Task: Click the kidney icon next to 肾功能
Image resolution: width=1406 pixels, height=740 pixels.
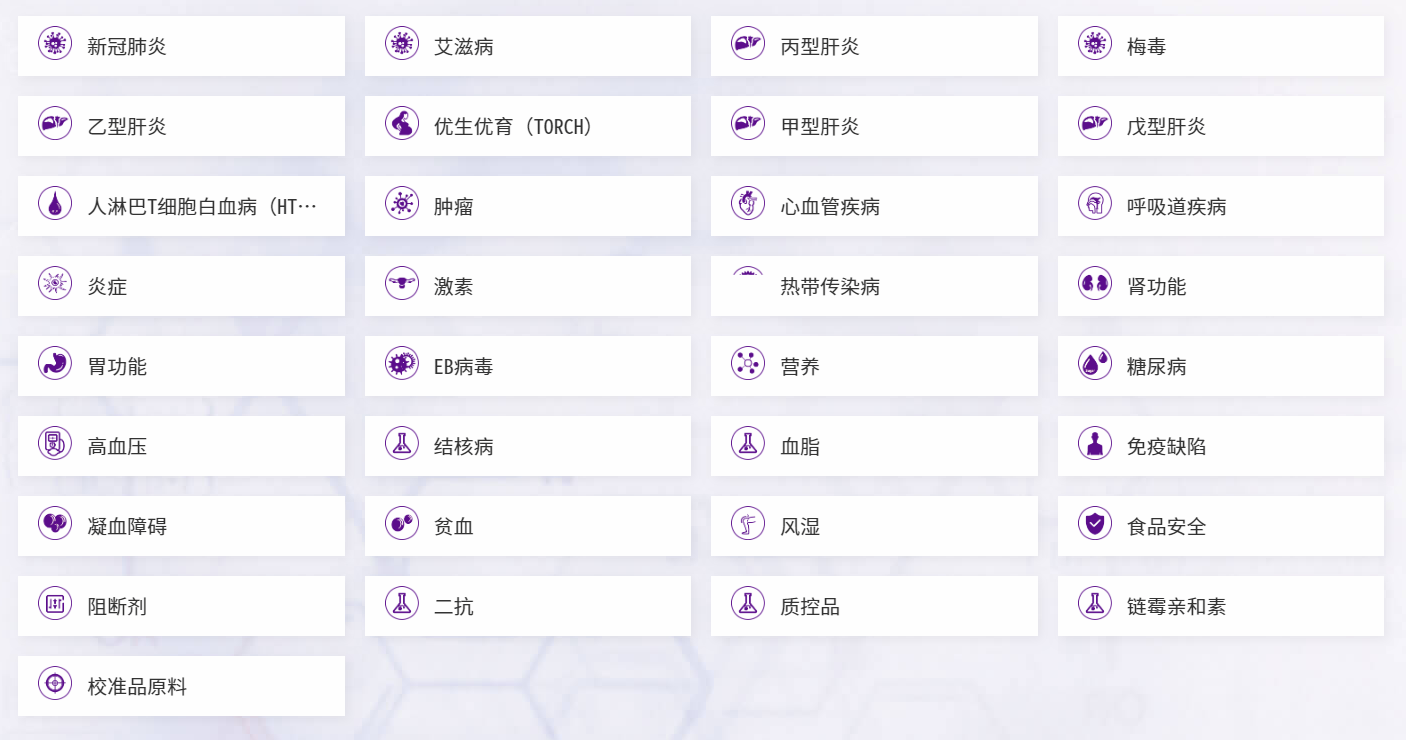Action: pos(1095,284)
